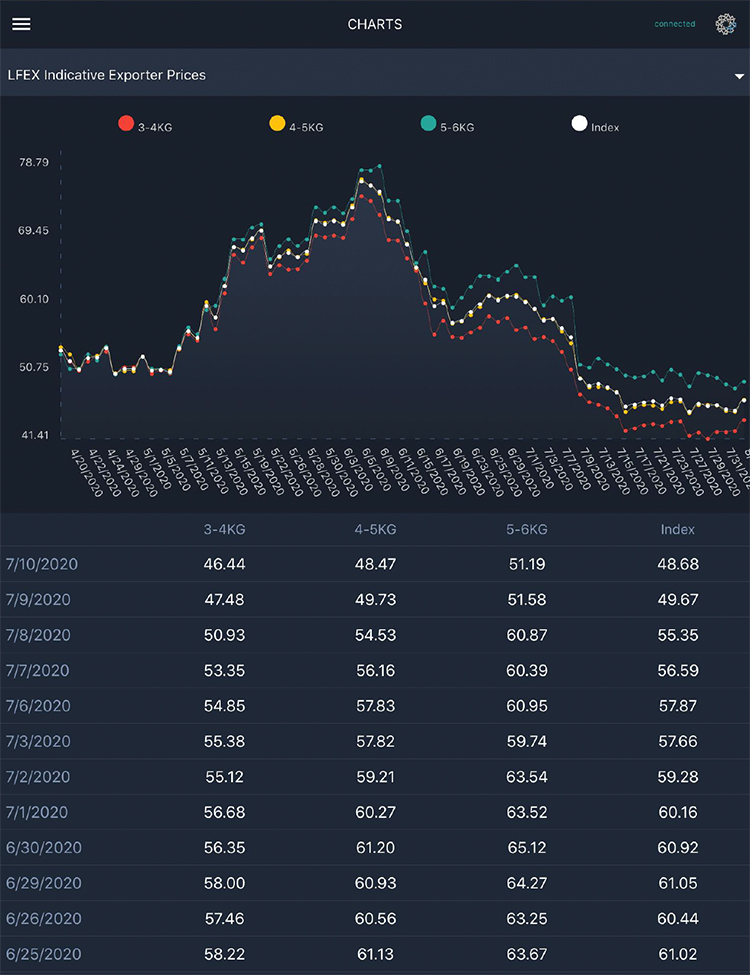This screenshot has width=750, height=975.
Task: Select the 3-4KG table column header
Action: coord(225,530)
